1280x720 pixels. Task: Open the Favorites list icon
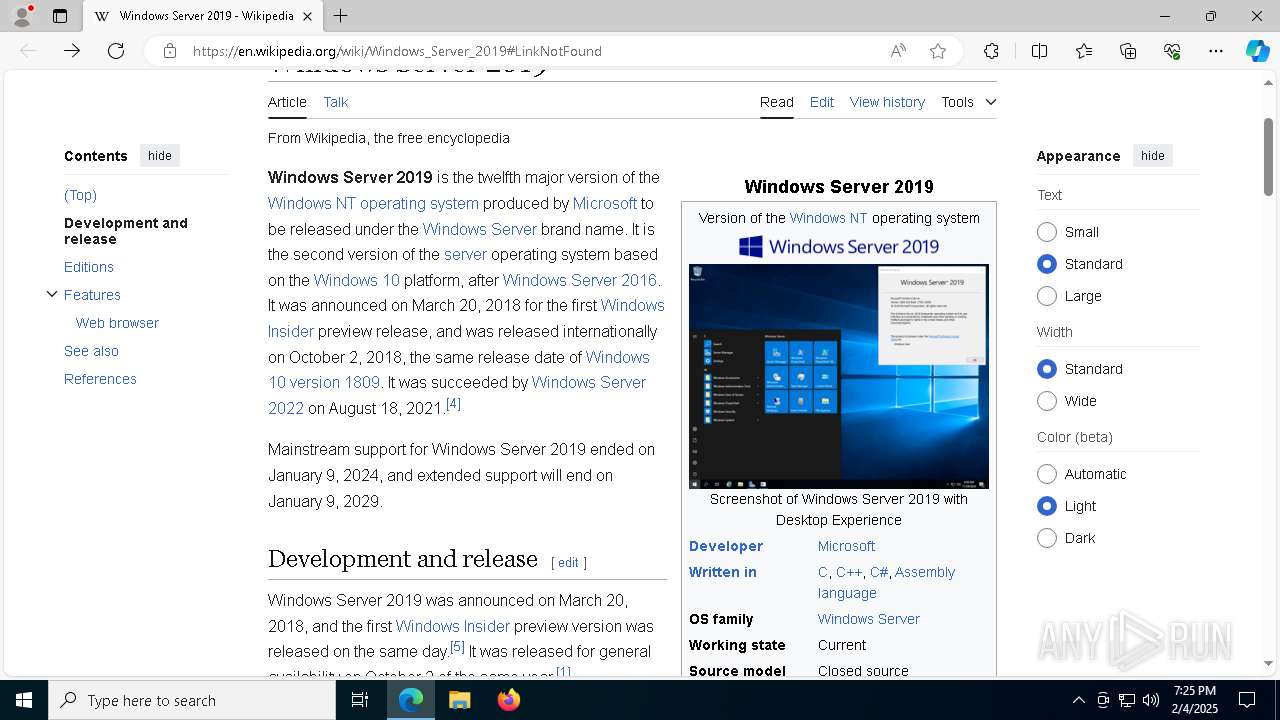(1084, 51)
